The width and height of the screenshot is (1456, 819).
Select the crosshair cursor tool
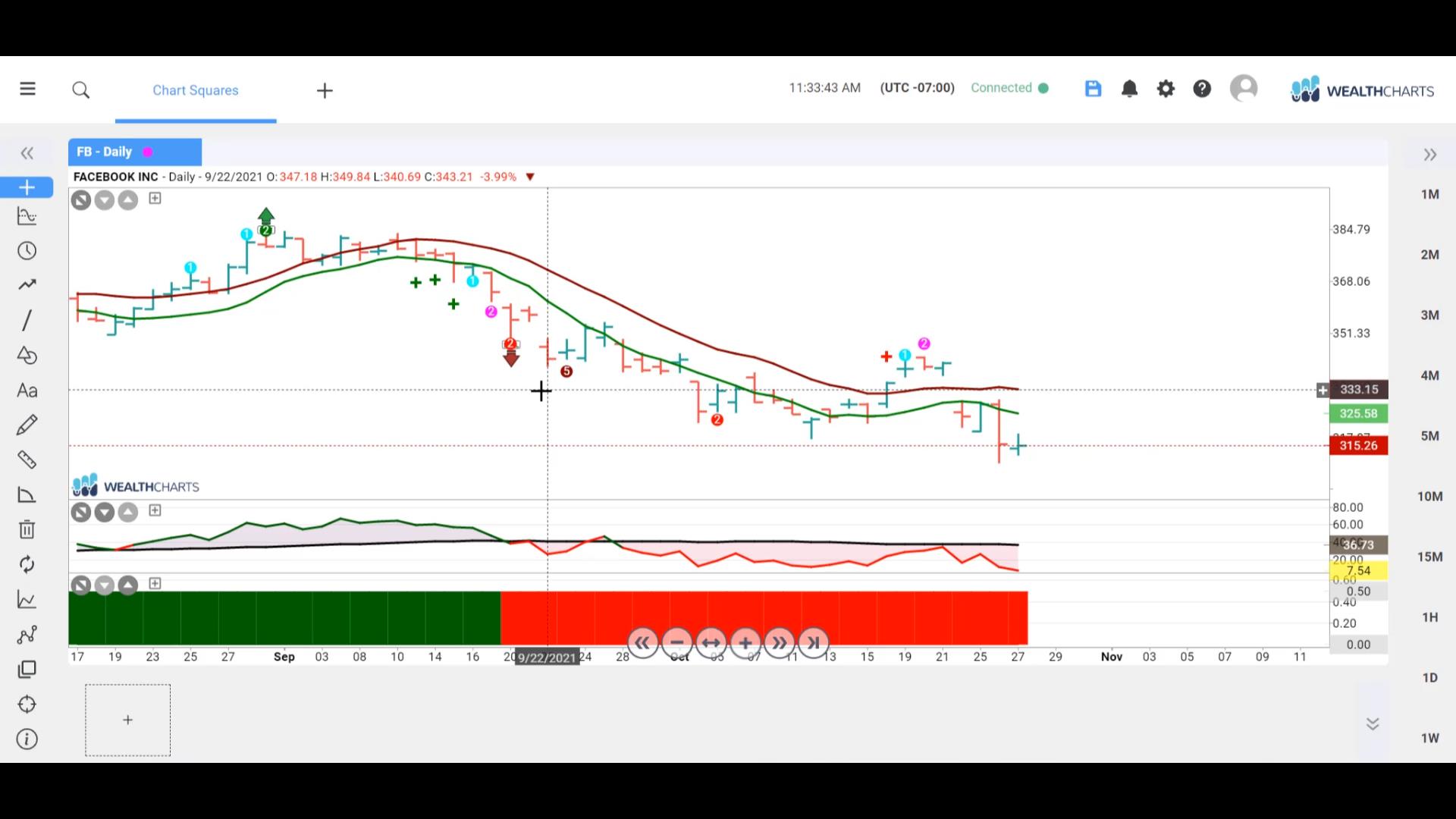(x=27, y=187)
